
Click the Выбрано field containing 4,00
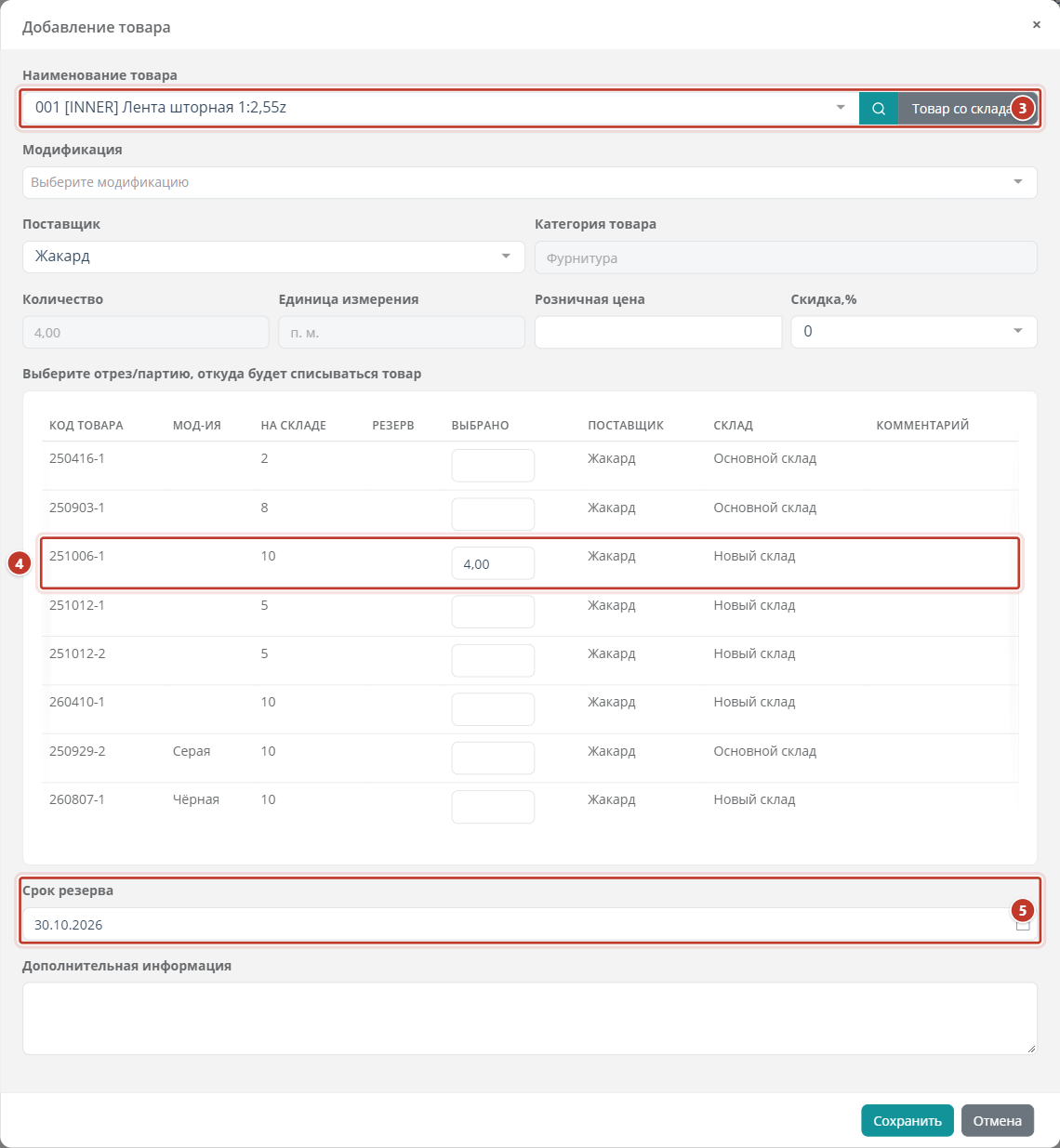pos(493,563)
